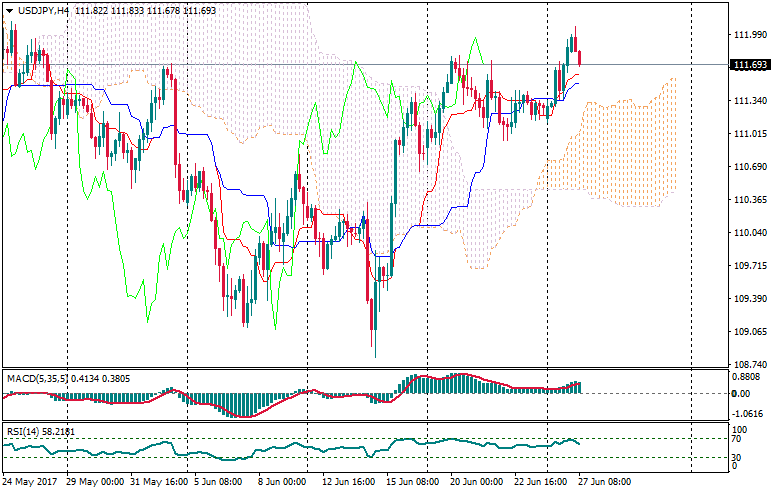The width and height of the screenshot is (771, 493).
Task: Click the 111.990 price axis label
Action: (x=748, y=35)
